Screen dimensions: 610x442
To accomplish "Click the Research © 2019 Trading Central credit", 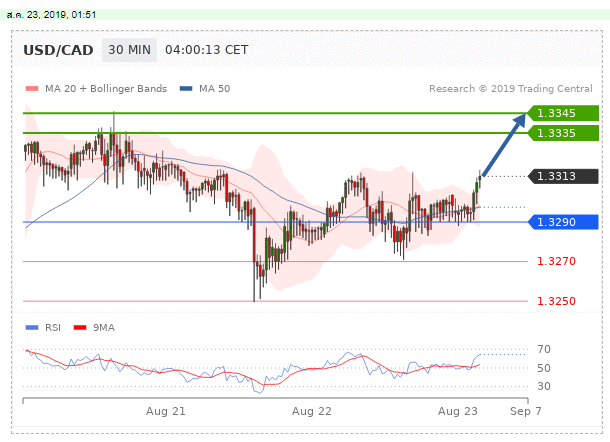I will (511, 89).
